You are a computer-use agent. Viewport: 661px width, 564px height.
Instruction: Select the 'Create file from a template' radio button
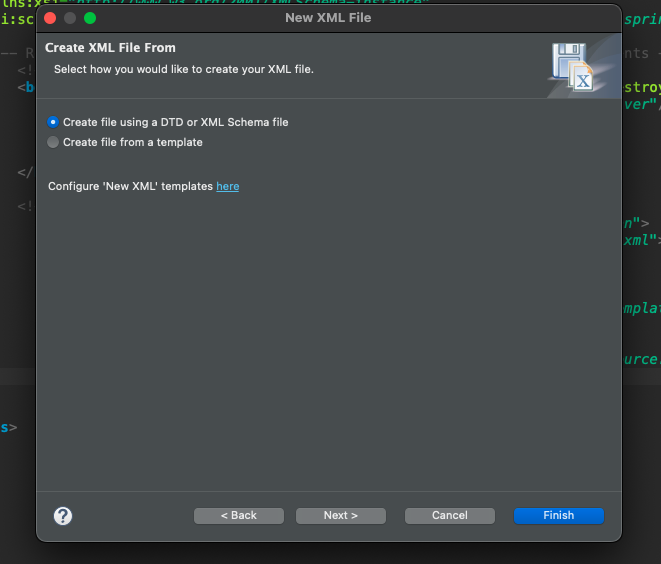pos(53,142)
